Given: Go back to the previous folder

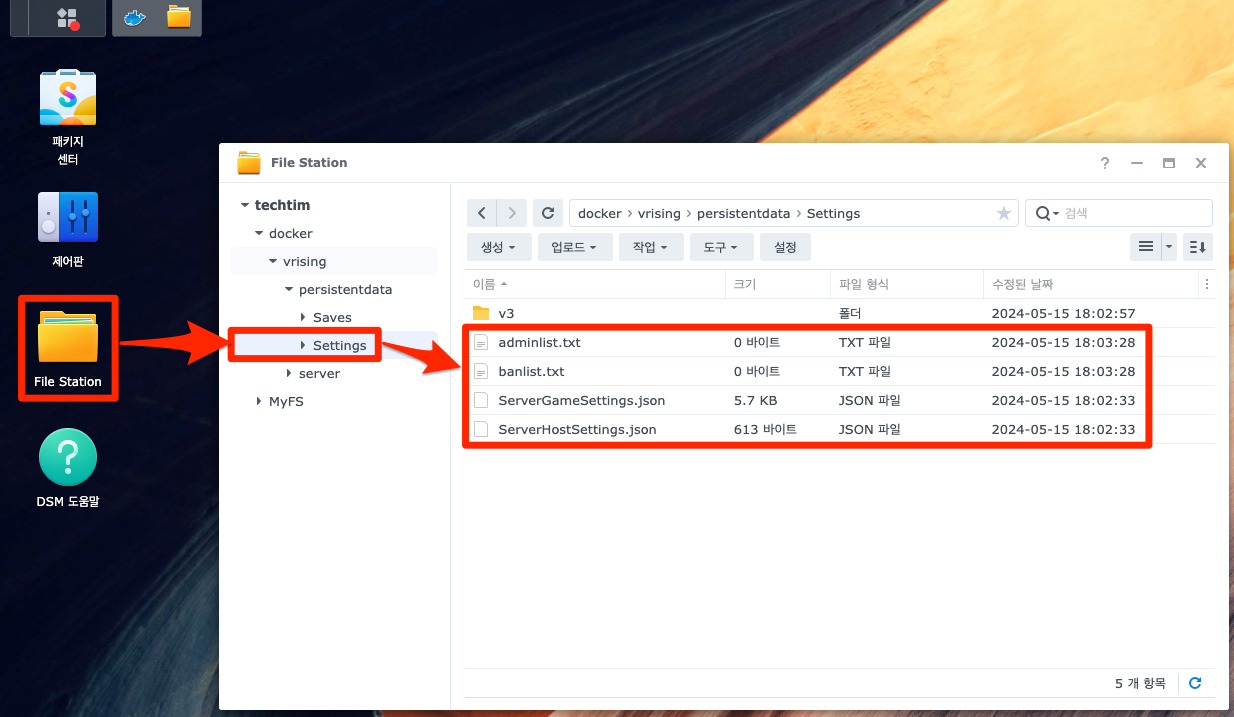Looking at the screenshot, I should tap(482, 213).
